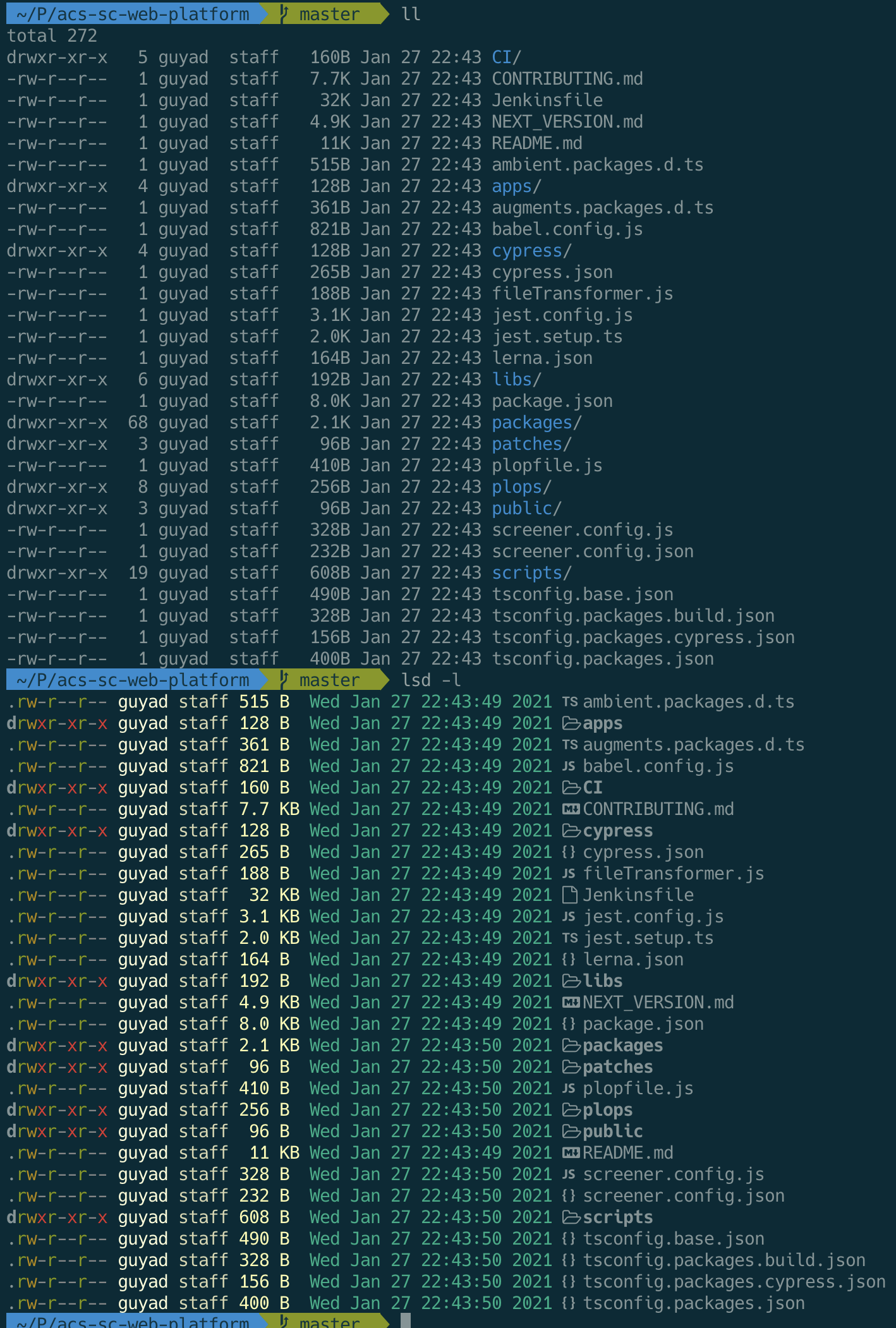Click the braces icon beside tsconfig.packages.cypress.json
The width and height of the screenshot is (896, 1328).
click(569, 1282)
